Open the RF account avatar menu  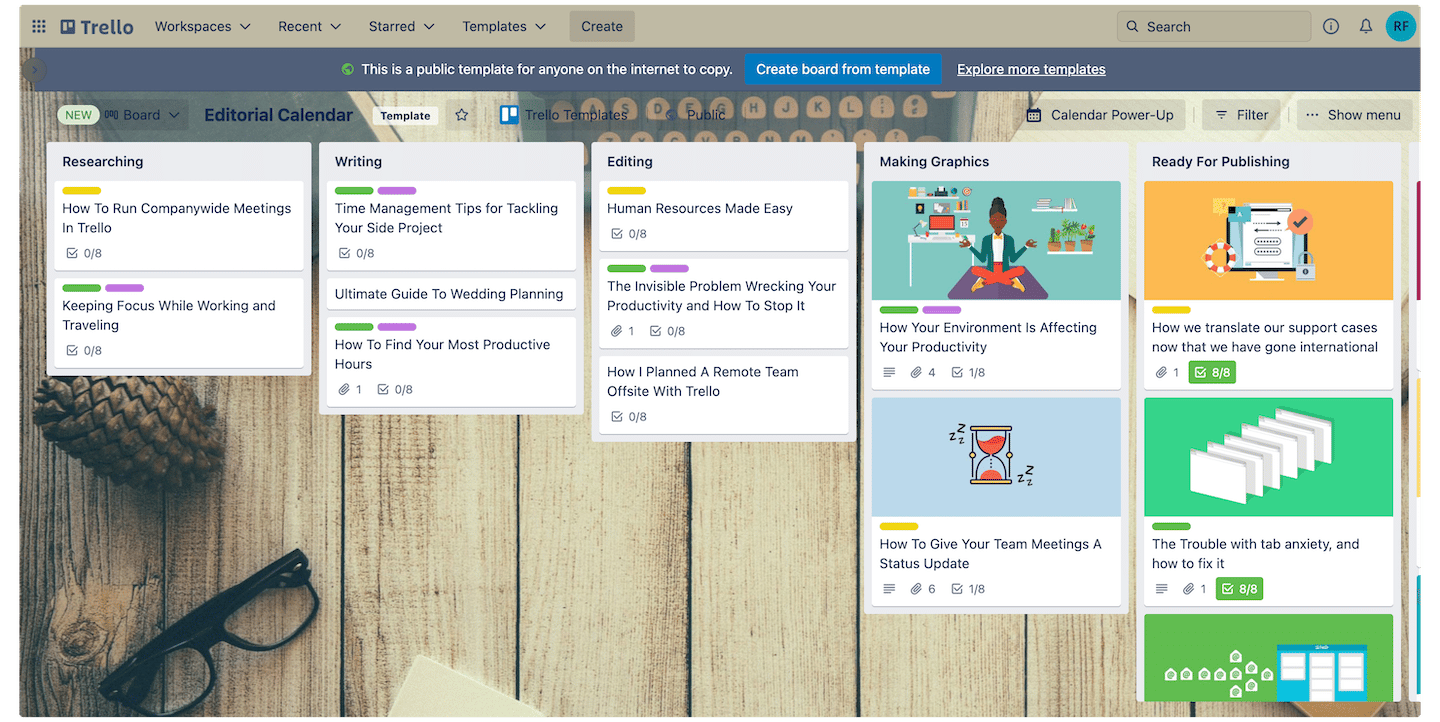click(1401, 27)
